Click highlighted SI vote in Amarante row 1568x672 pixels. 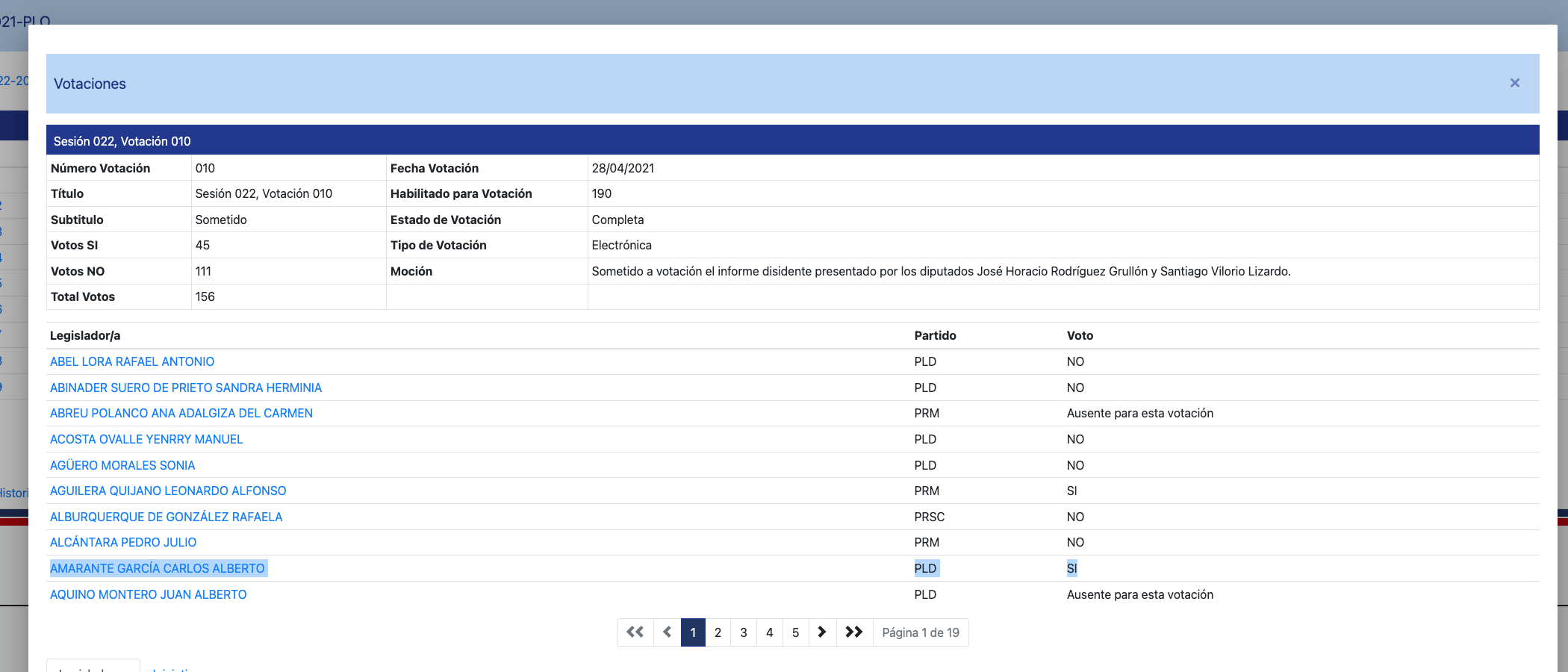1071,568
